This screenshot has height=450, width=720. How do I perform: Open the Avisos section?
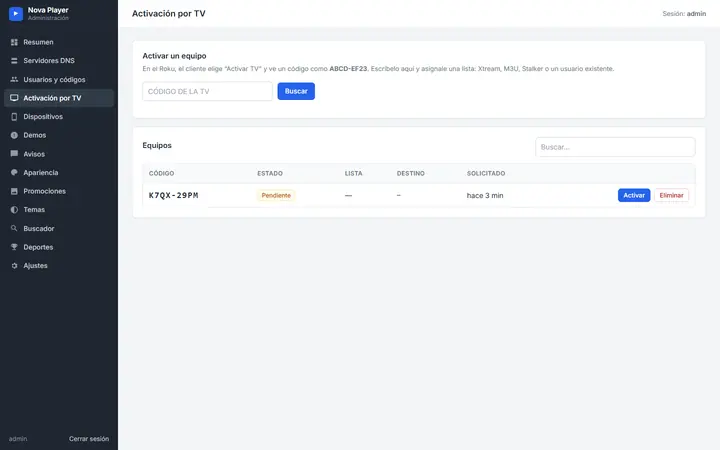[x=59, y=154]
